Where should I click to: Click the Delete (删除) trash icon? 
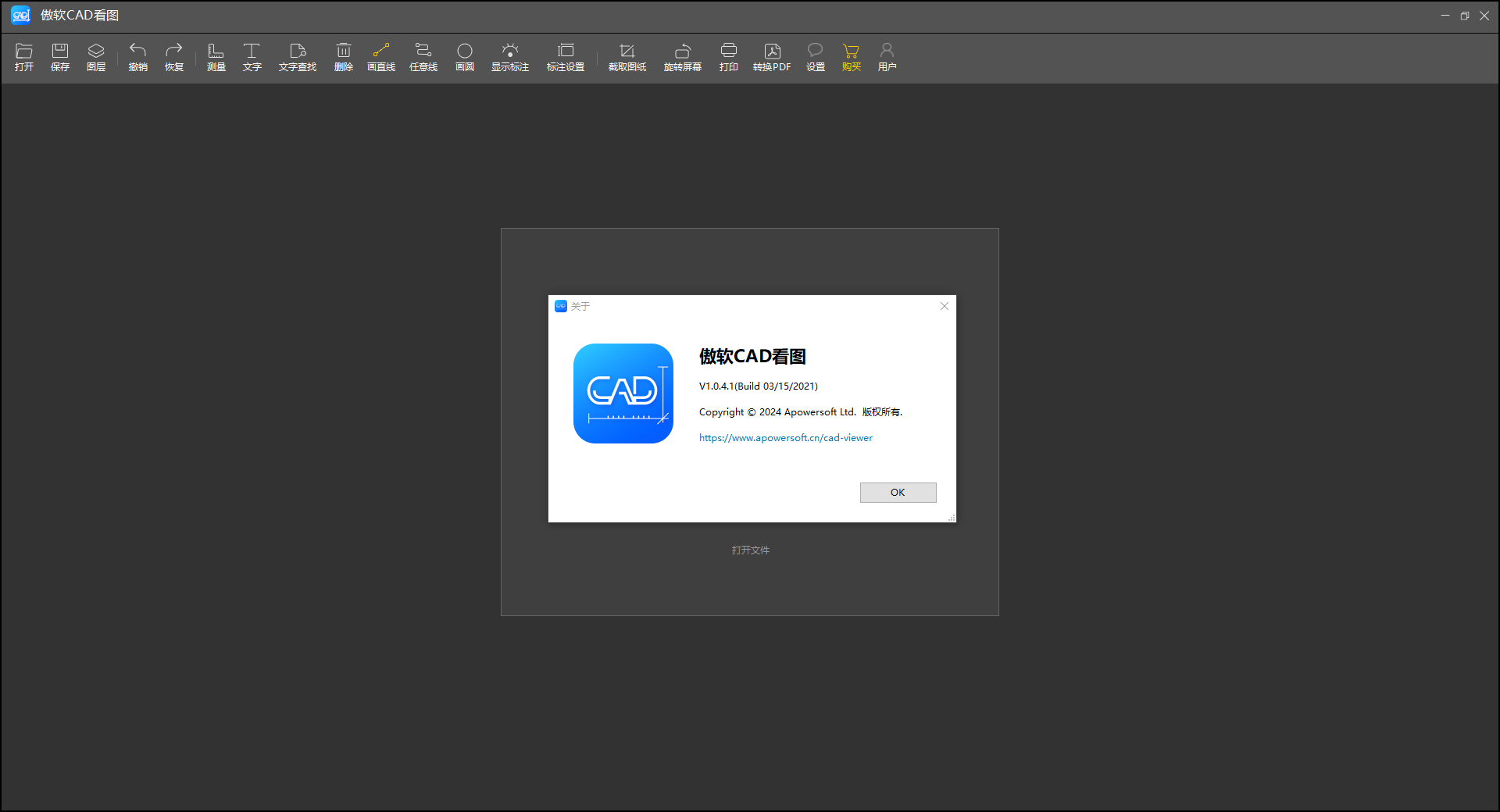pos(344,52)
